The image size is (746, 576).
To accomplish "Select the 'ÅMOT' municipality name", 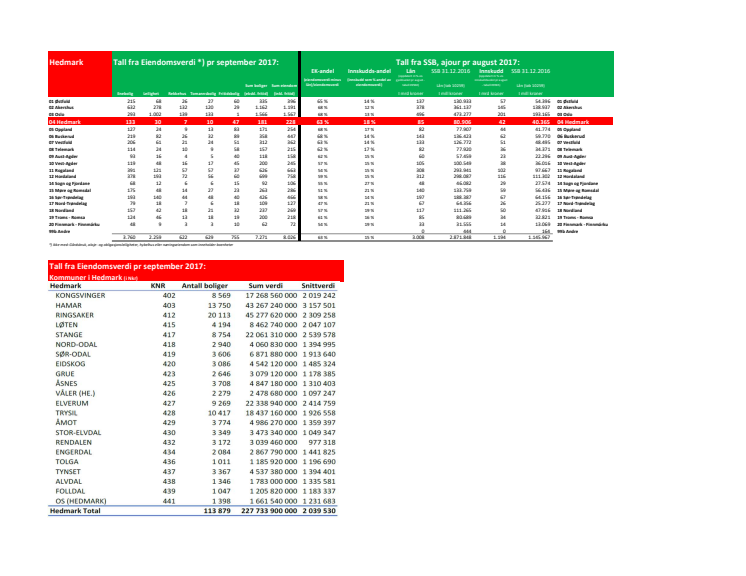I will click(x=66, y=422).
